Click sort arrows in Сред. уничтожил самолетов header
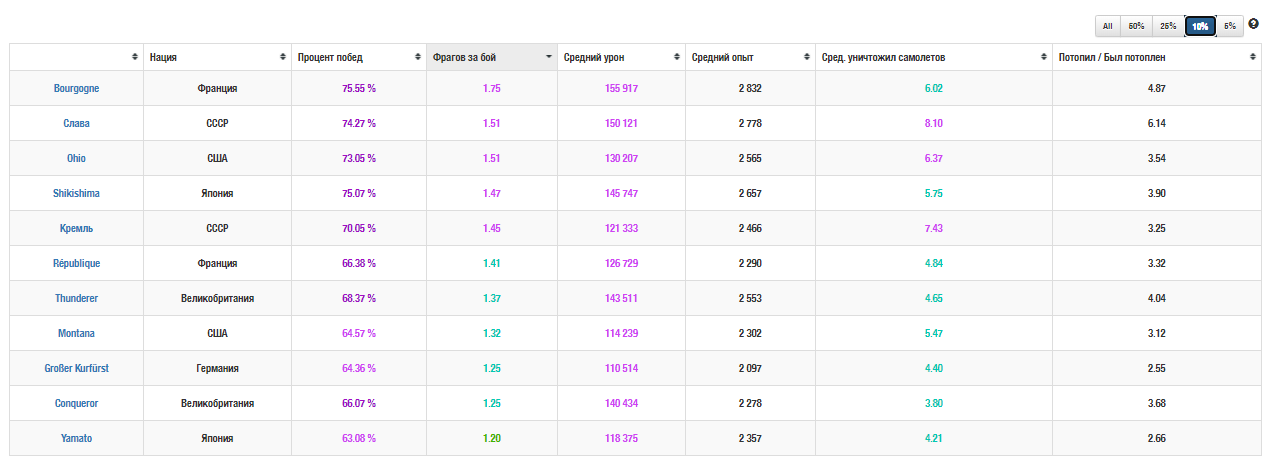1280x471 pixels. click(1043, 58)
